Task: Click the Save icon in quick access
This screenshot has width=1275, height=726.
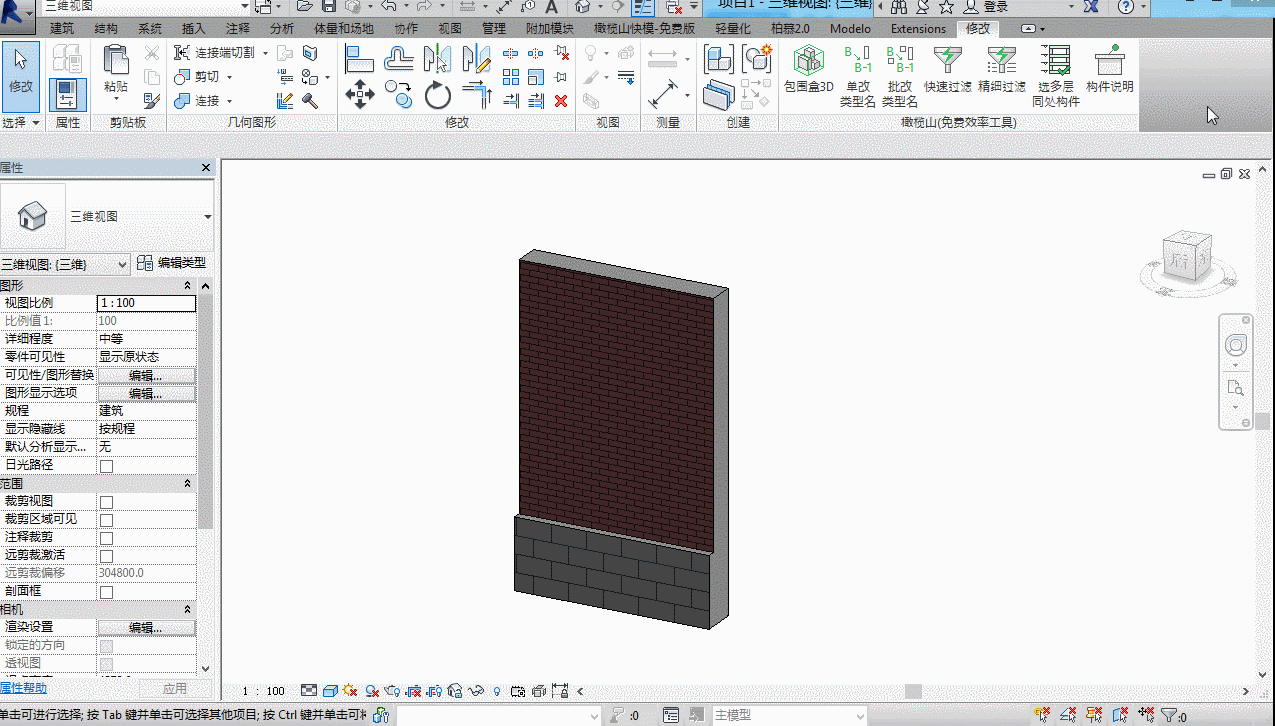Action: point(329,7)
